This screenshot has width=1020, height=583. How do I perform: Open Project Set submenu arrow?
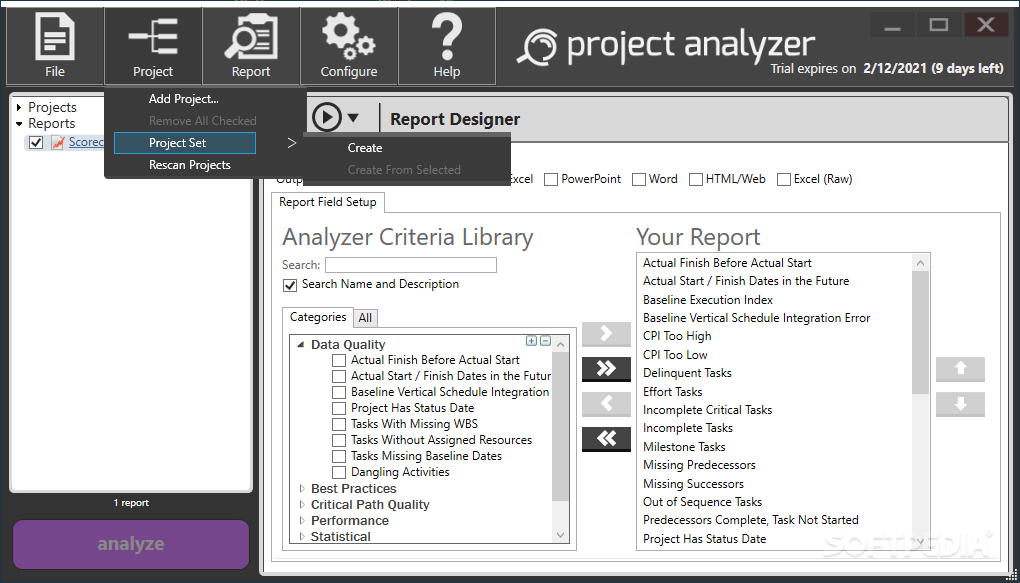click(291, 143)
